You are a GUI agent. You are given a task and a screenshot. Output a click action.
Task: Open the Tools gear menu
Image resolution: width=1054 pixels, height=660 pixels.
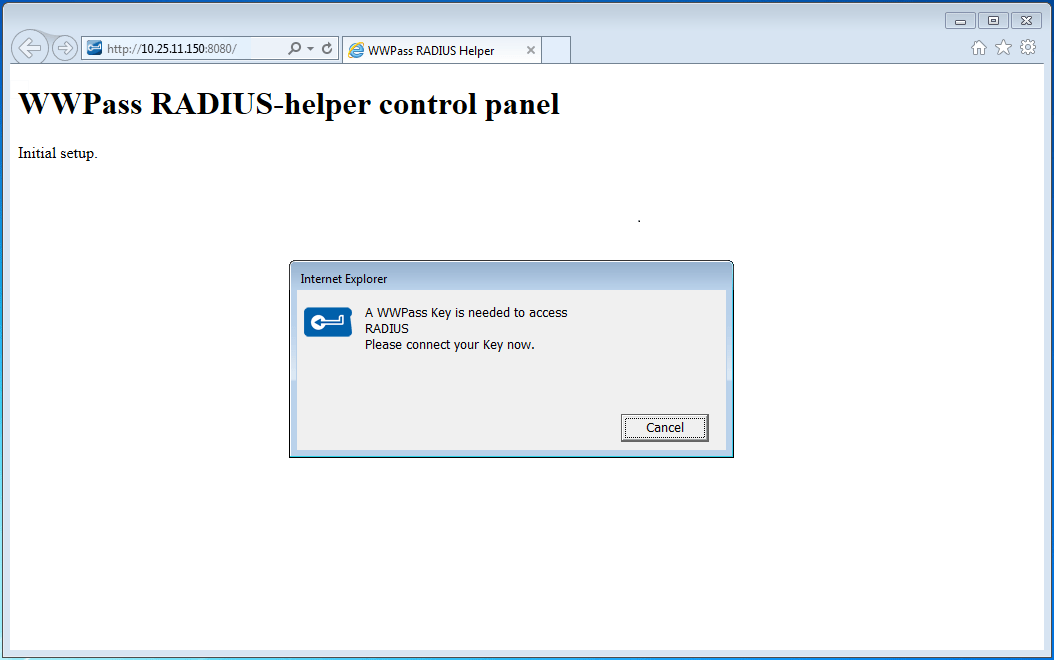(x=1028, y=47)
